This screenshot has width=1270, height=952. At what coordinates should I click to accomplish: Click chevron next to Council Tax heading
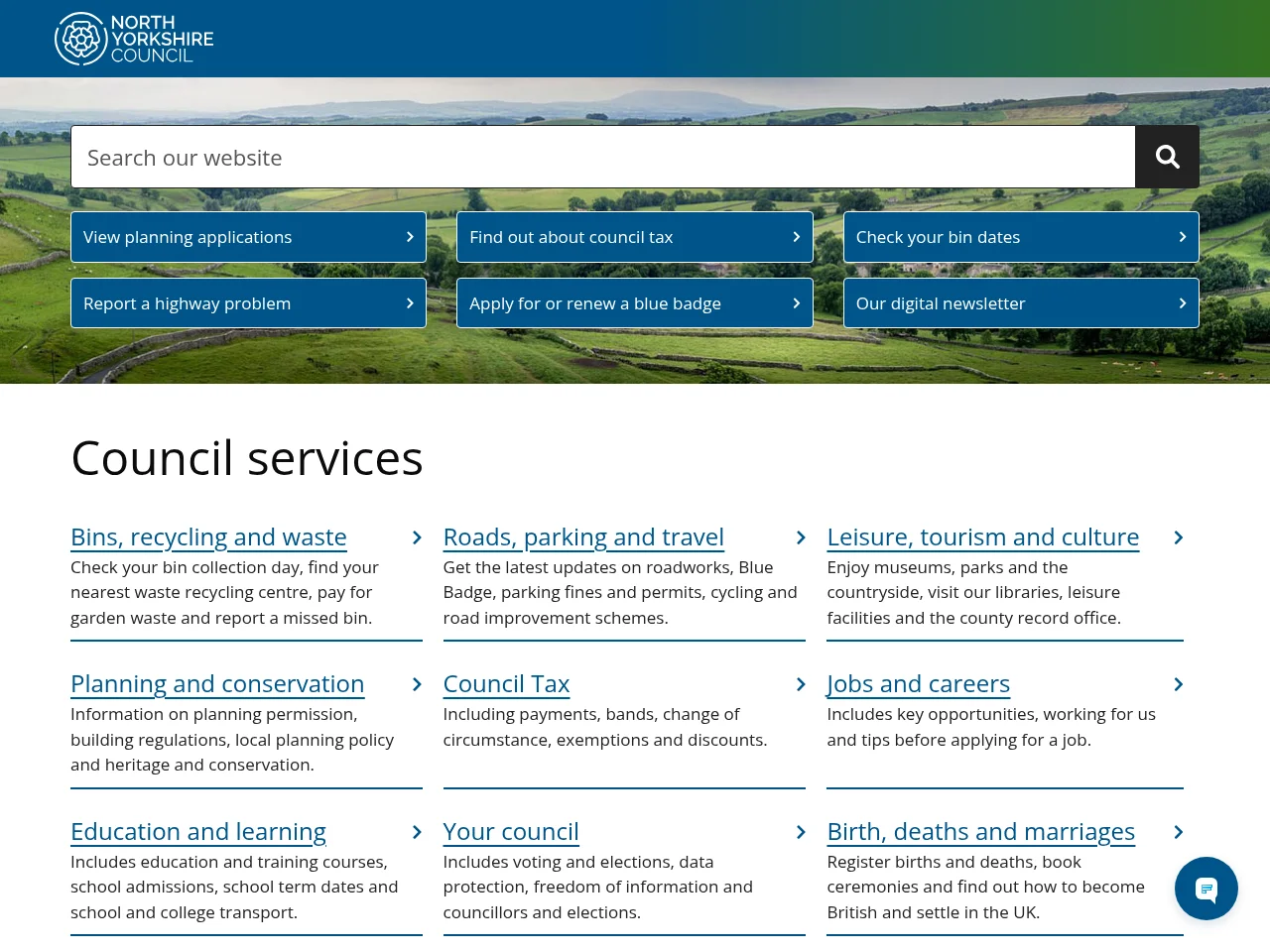[801, 684]
